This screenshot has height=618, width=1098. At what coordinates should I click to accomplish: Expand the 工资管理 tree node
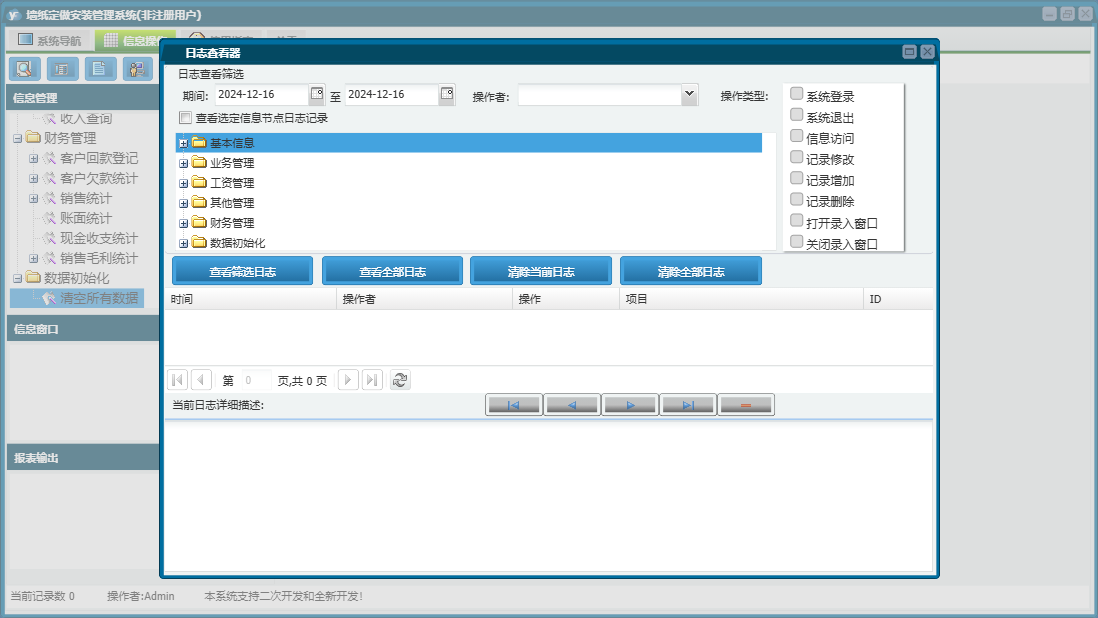[x=183, y=183]
